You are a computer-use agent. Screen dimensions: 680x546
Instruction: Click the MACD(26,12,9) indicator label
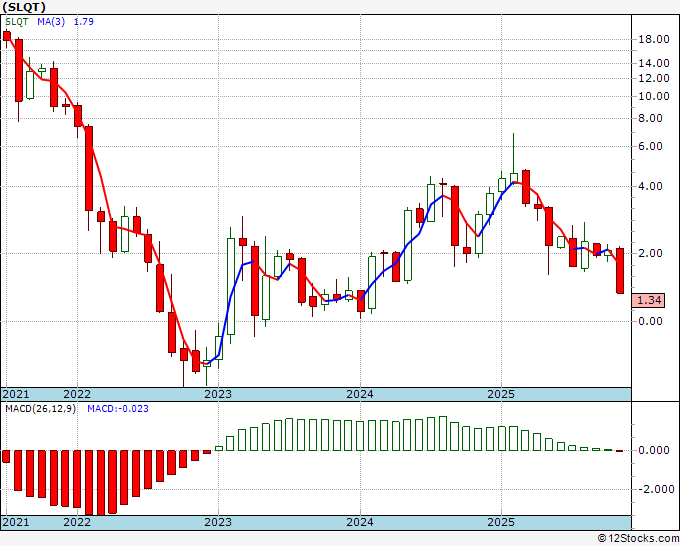click(40, 409)
